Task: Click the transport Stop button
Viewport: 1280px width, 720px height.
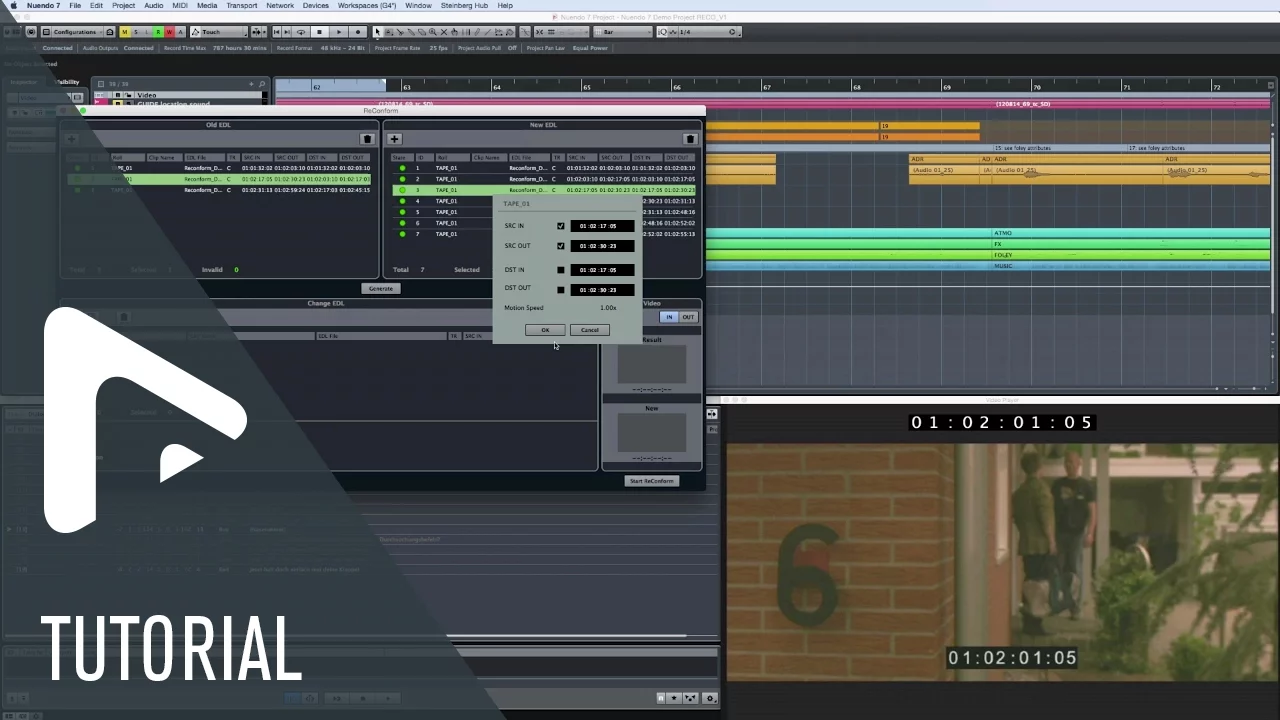Action: (x=319, y=32)
